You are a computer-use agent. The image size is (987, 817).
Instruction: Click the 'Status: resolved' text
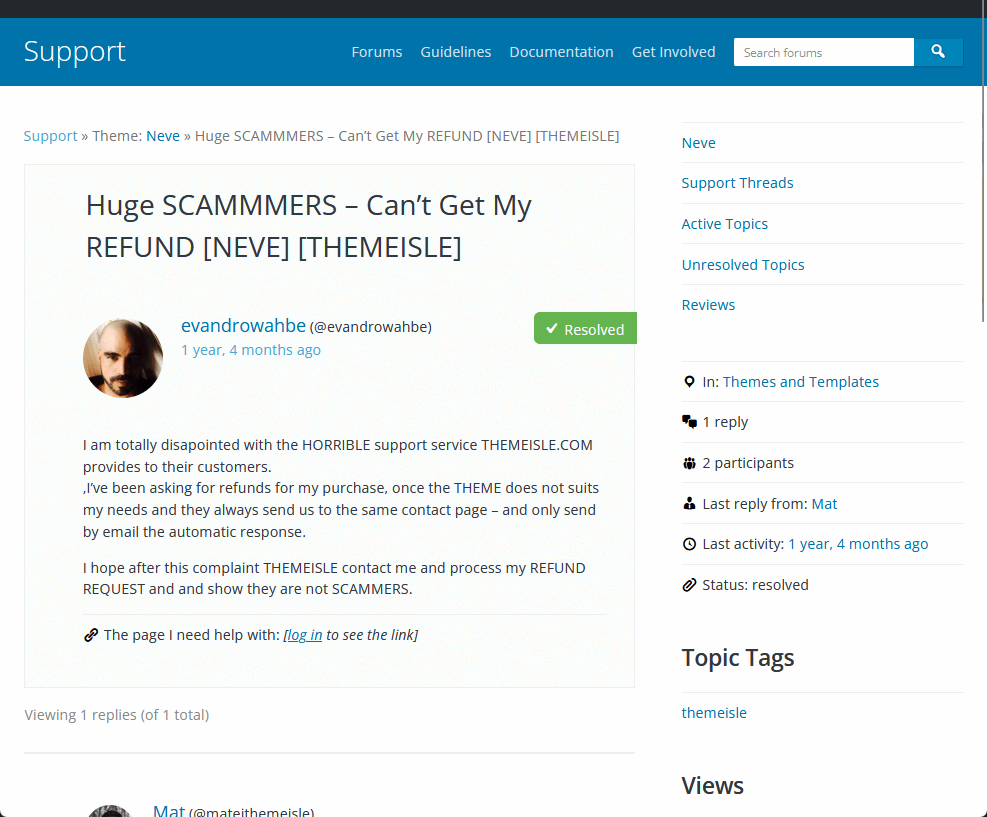(755, 585)
